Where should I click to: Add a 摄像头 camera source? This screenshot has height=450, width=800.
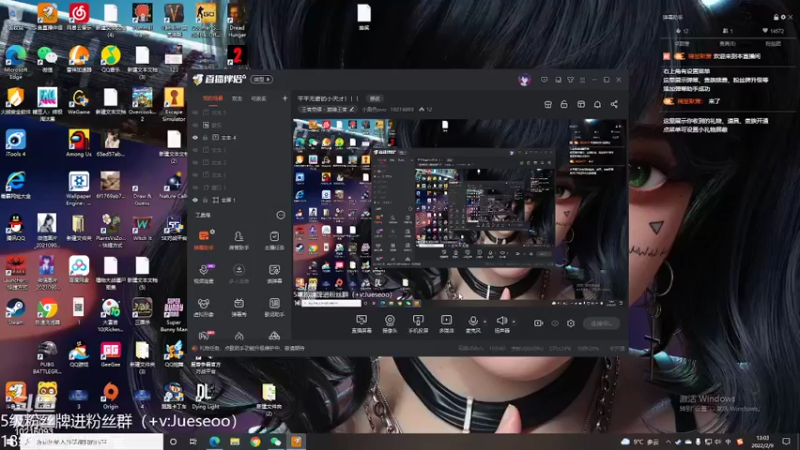(x=390, y=323)
